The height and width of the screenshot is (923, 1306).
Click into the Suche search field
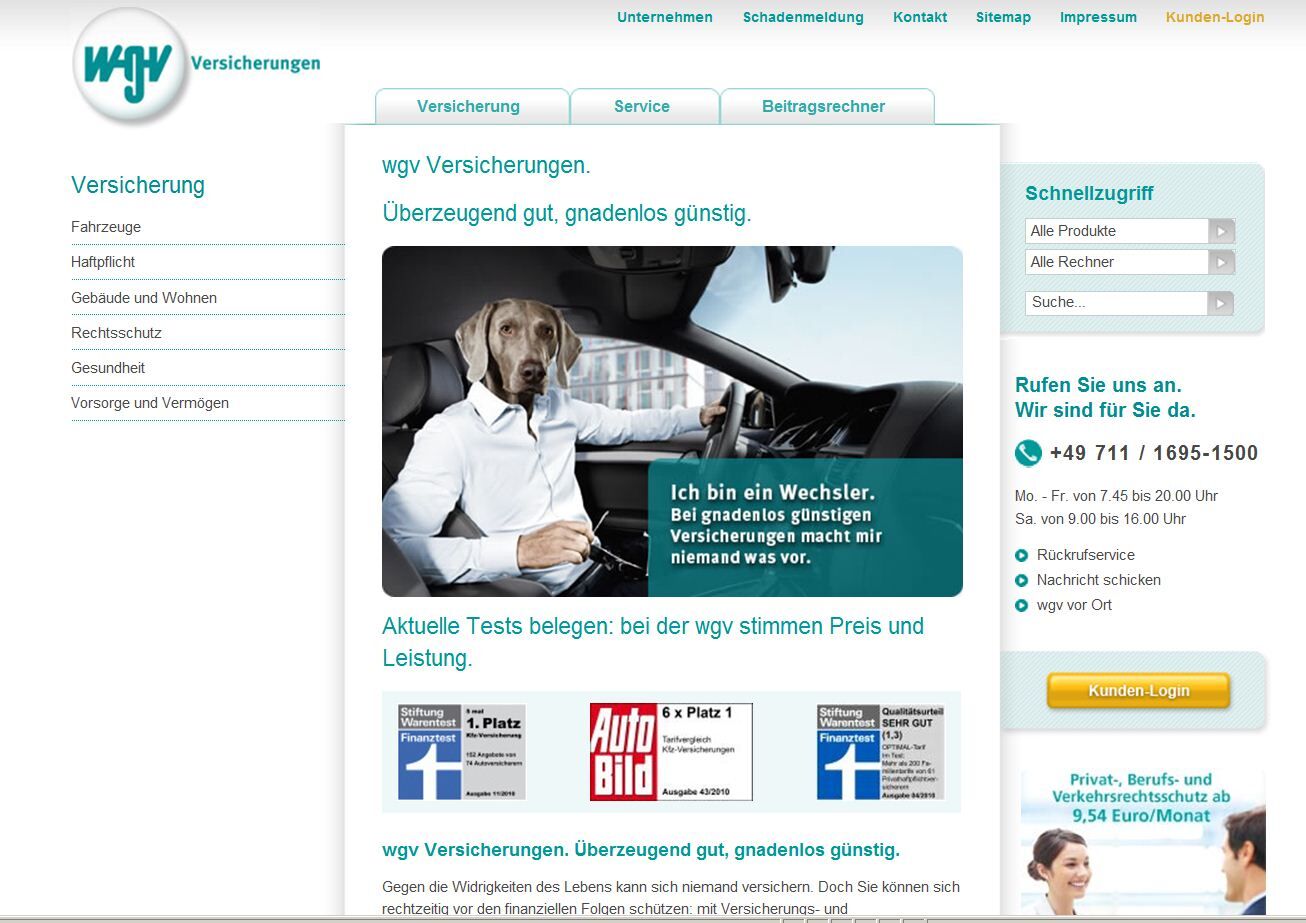click(1115, 303)
